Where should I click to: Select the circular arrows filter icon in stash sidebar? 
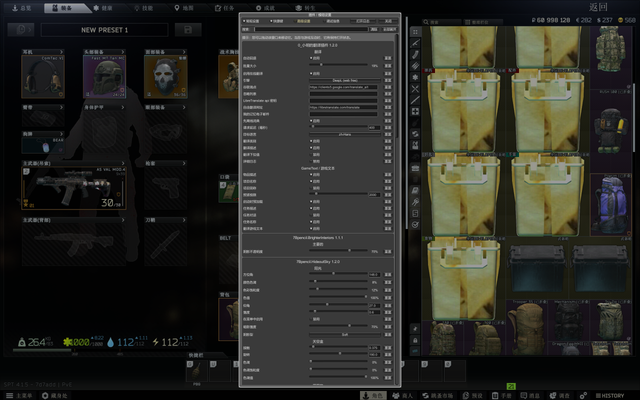415,133
